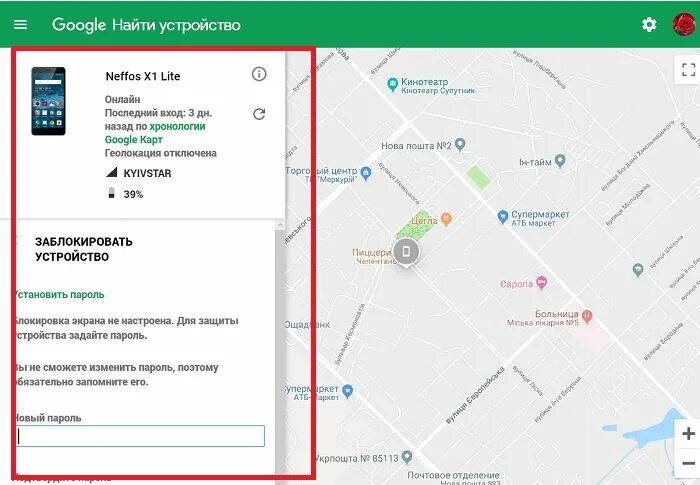Click the ЗАБЛОКИРОВАТЬ УСТРОЙСТВО heading

pos(84,249)
